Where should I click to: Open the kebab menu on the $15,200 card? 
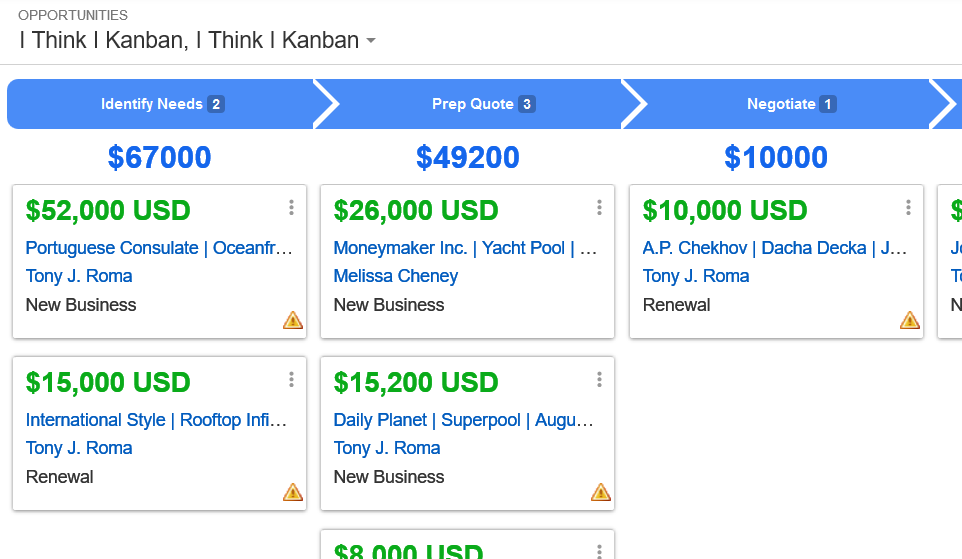[x=599, y=380]
